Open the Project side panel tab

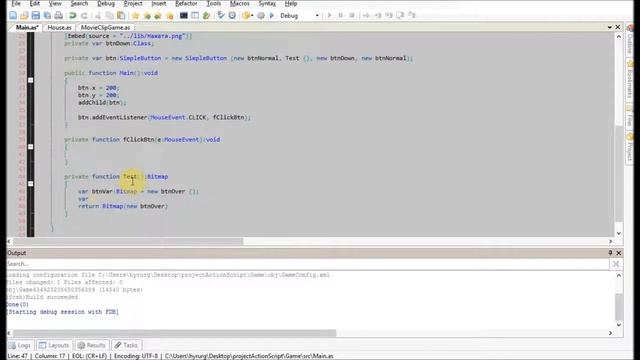pyautogui.click(x=630, y=148)
